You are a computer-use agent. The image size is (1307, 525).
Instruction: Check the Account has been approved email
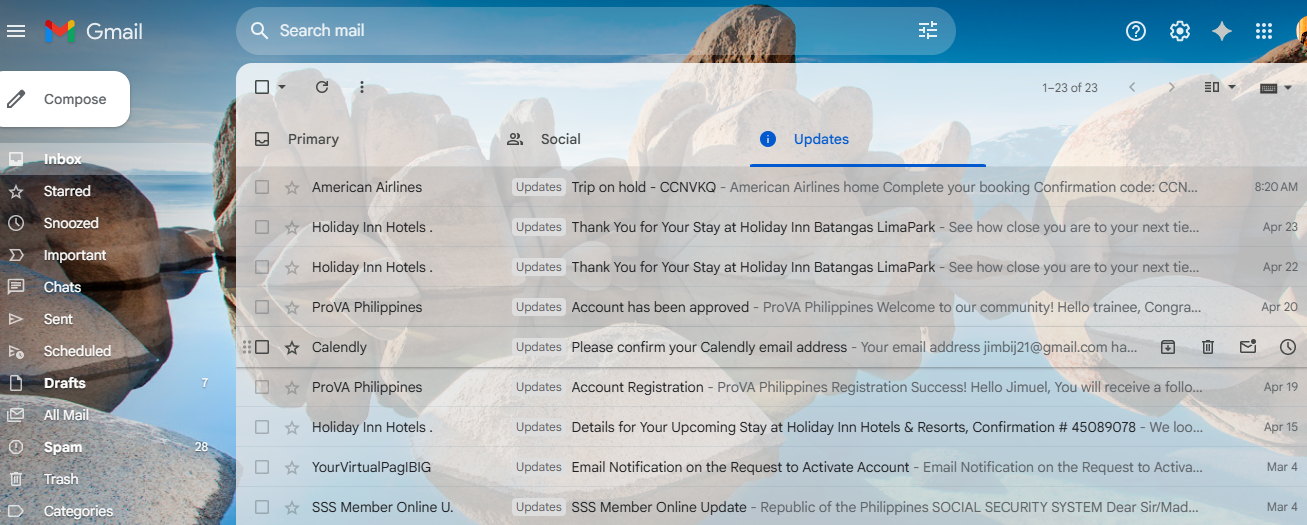coord(262,307)
